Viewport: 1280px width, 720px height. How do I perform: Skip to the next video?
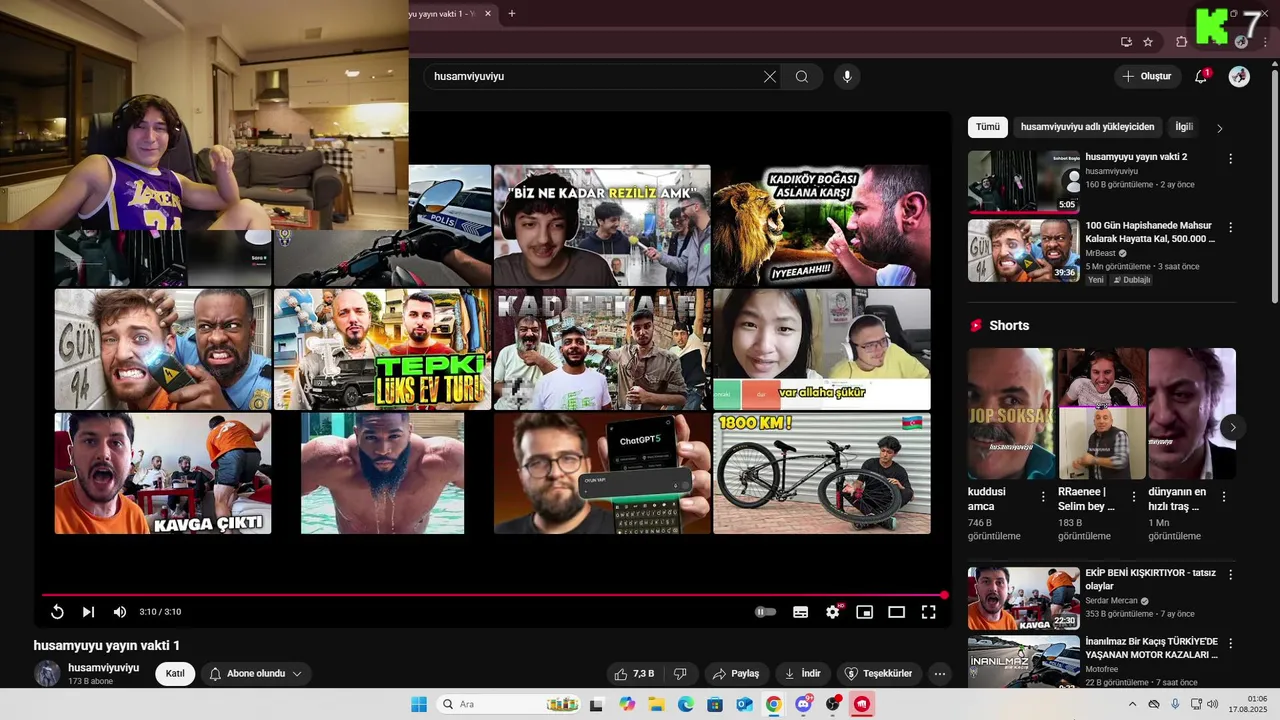click(x=88, y=612)
